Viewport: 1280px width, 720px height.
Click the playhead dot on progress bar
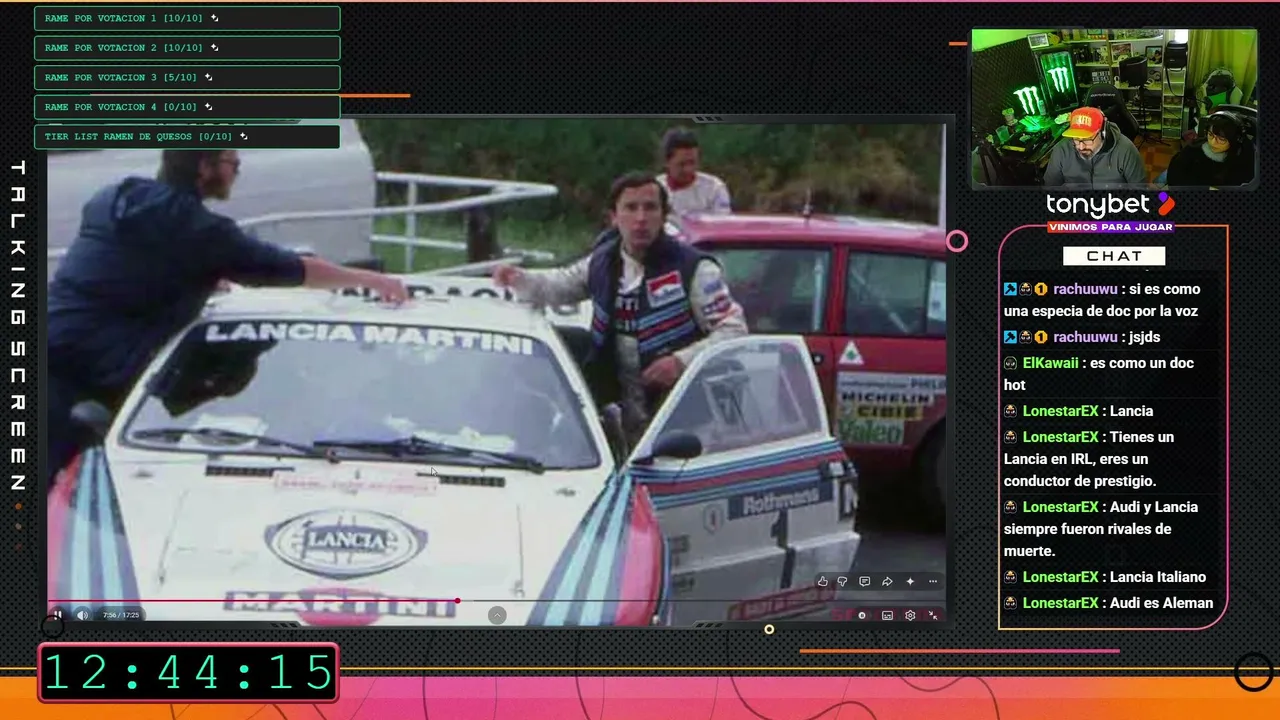tap(457, 601)
